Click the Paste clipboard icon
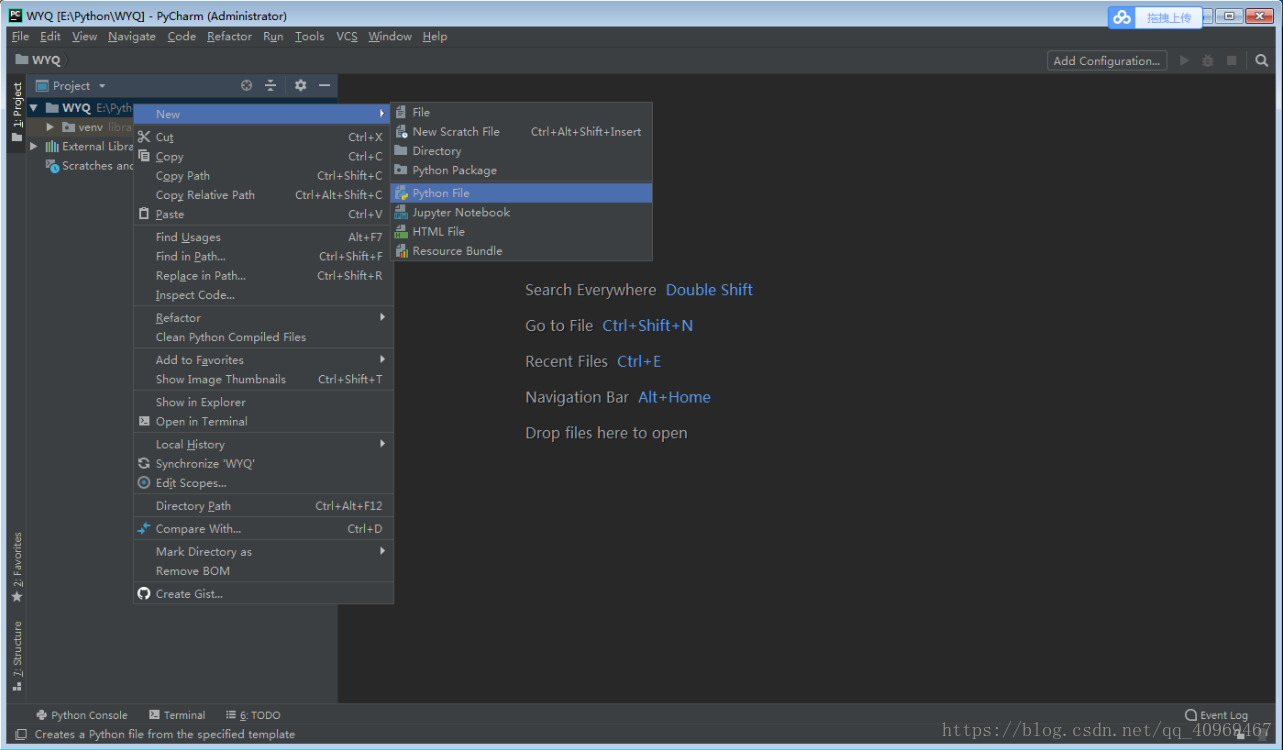 tap(144, 214)
